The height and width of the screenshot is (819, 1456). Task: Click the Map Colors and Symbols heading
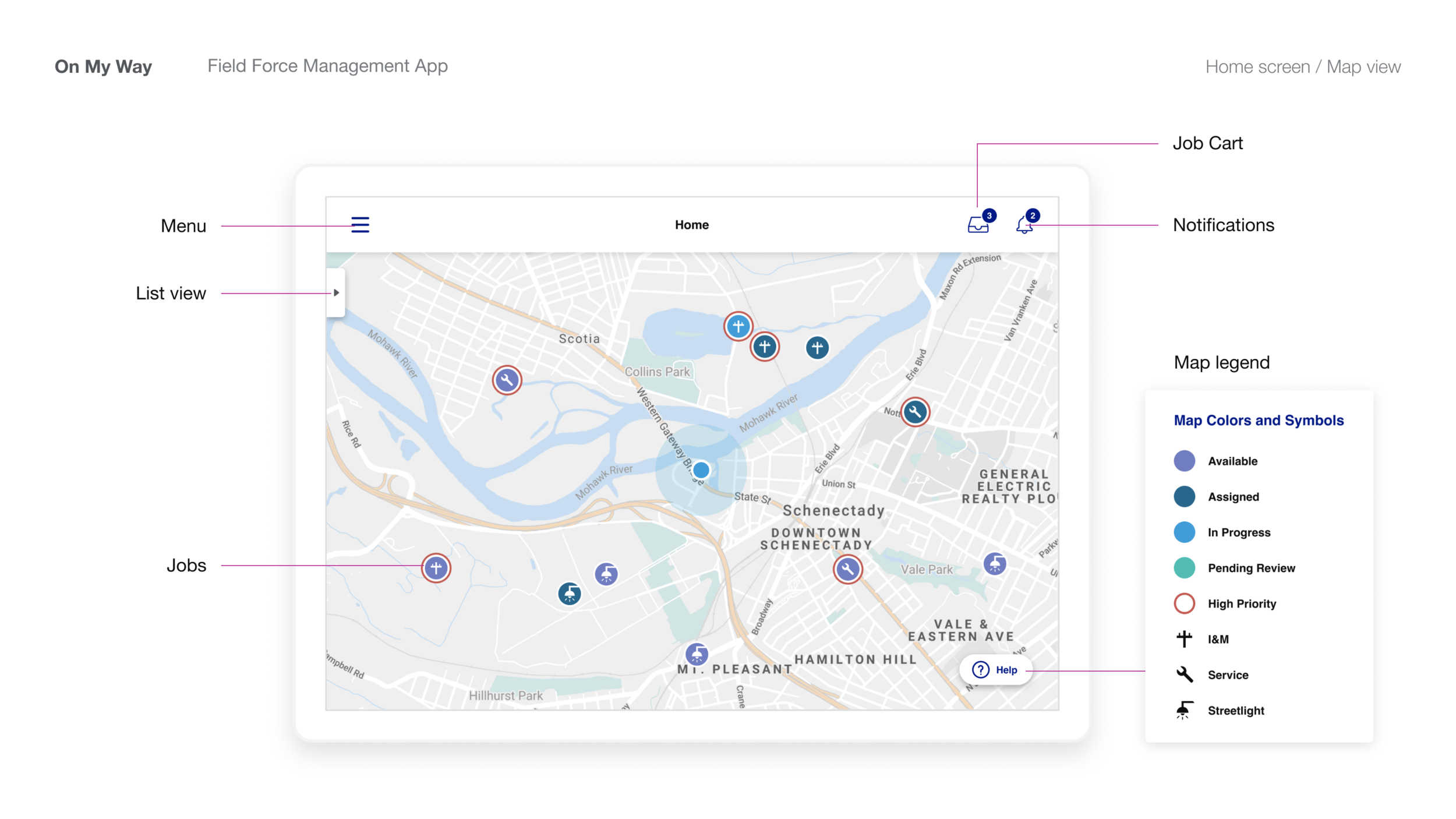(x=1259, y=421)
